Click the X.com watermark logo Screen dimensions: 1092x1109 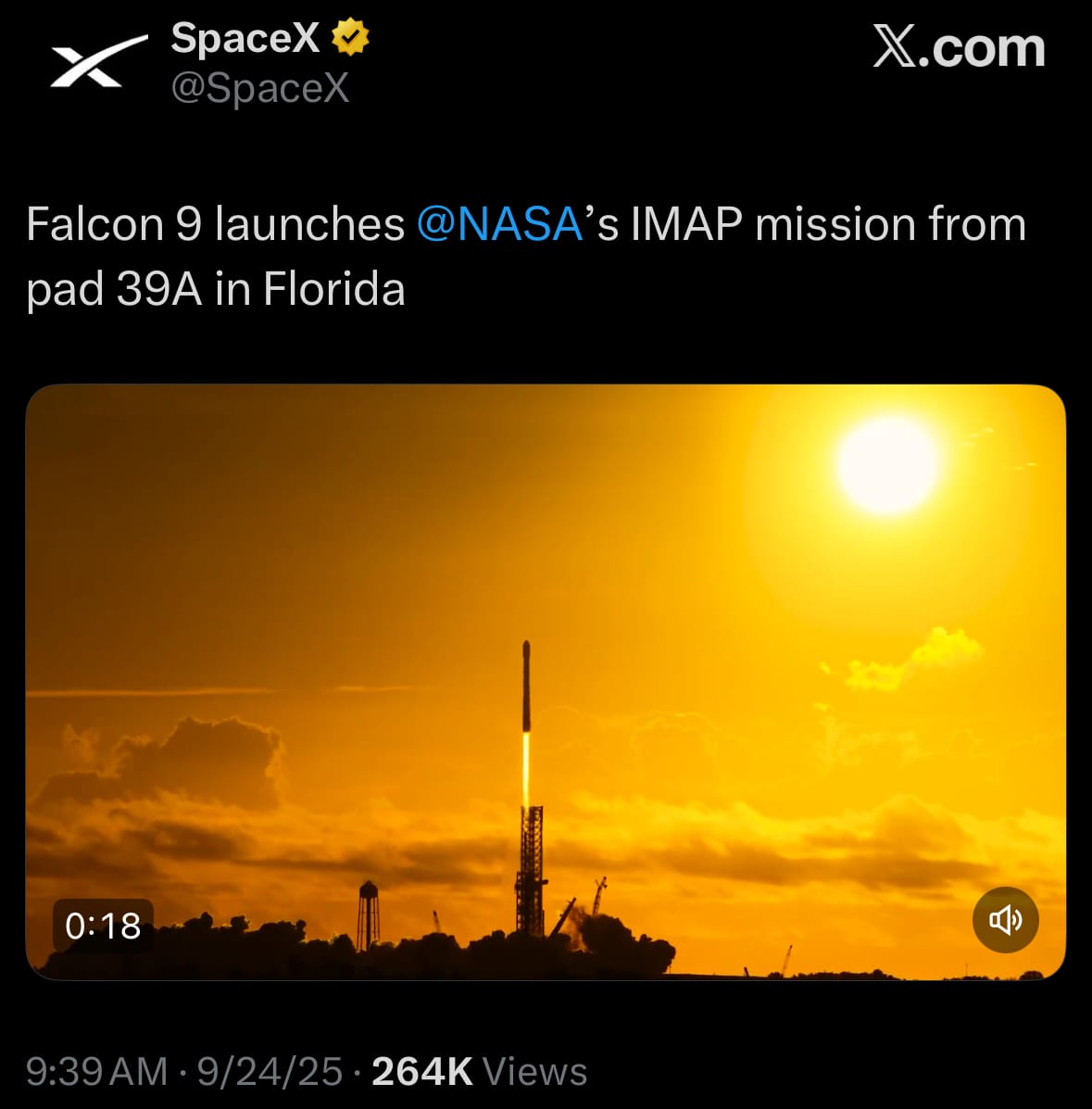click(959, 47)
